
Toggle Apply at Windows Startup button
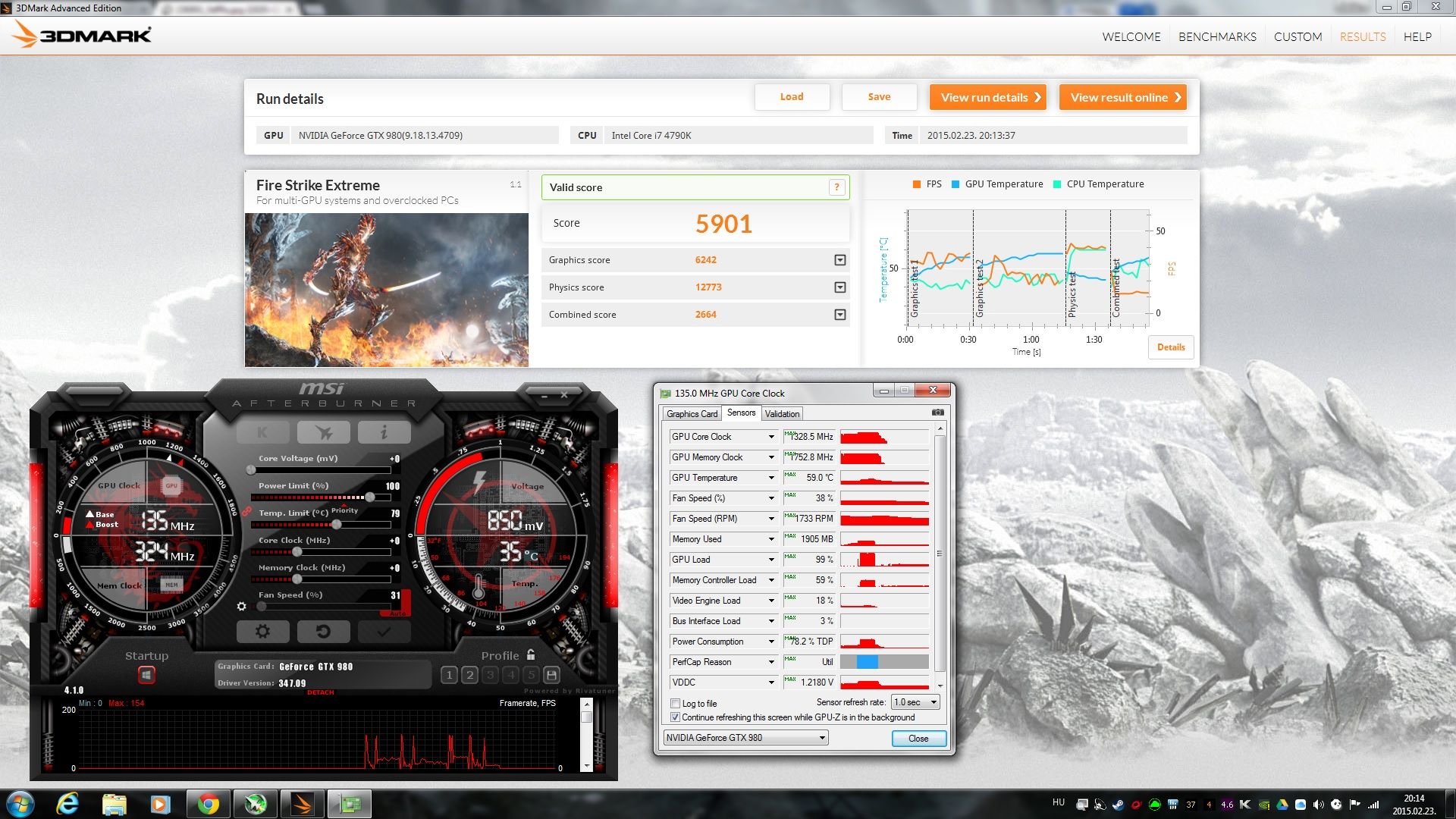(146, 674)
